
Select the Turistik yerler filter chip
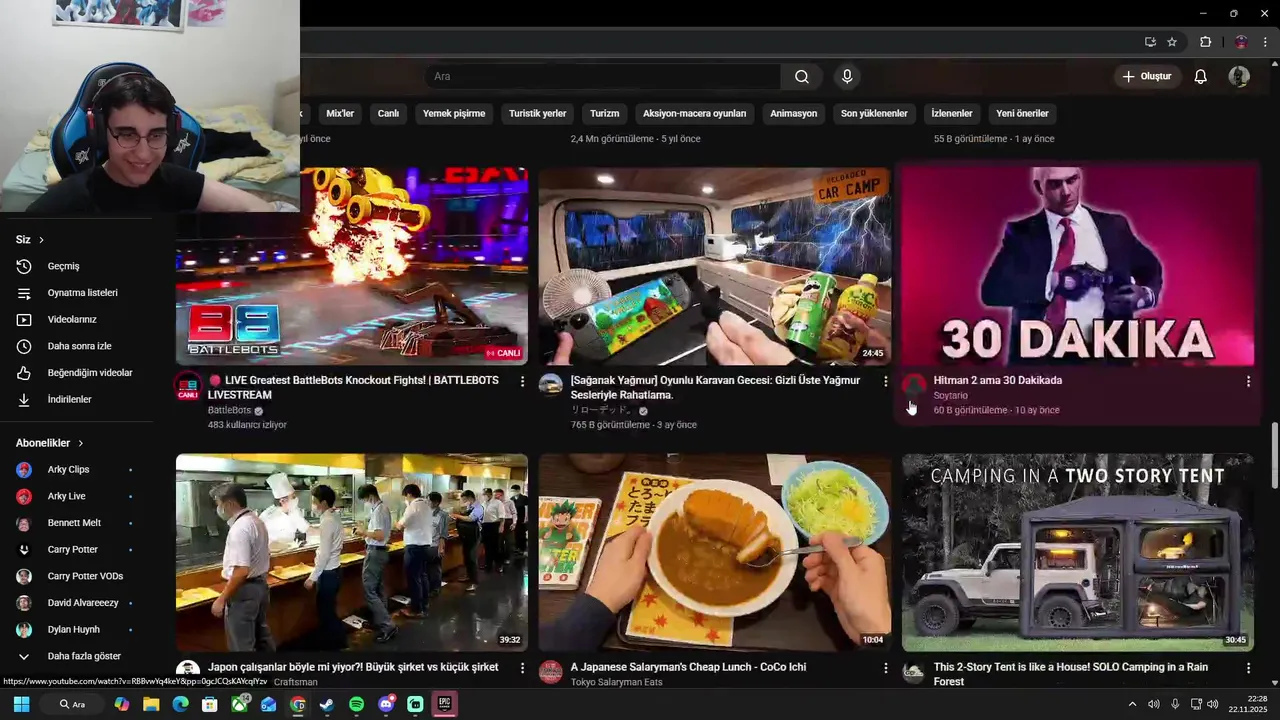click(538, 113)
